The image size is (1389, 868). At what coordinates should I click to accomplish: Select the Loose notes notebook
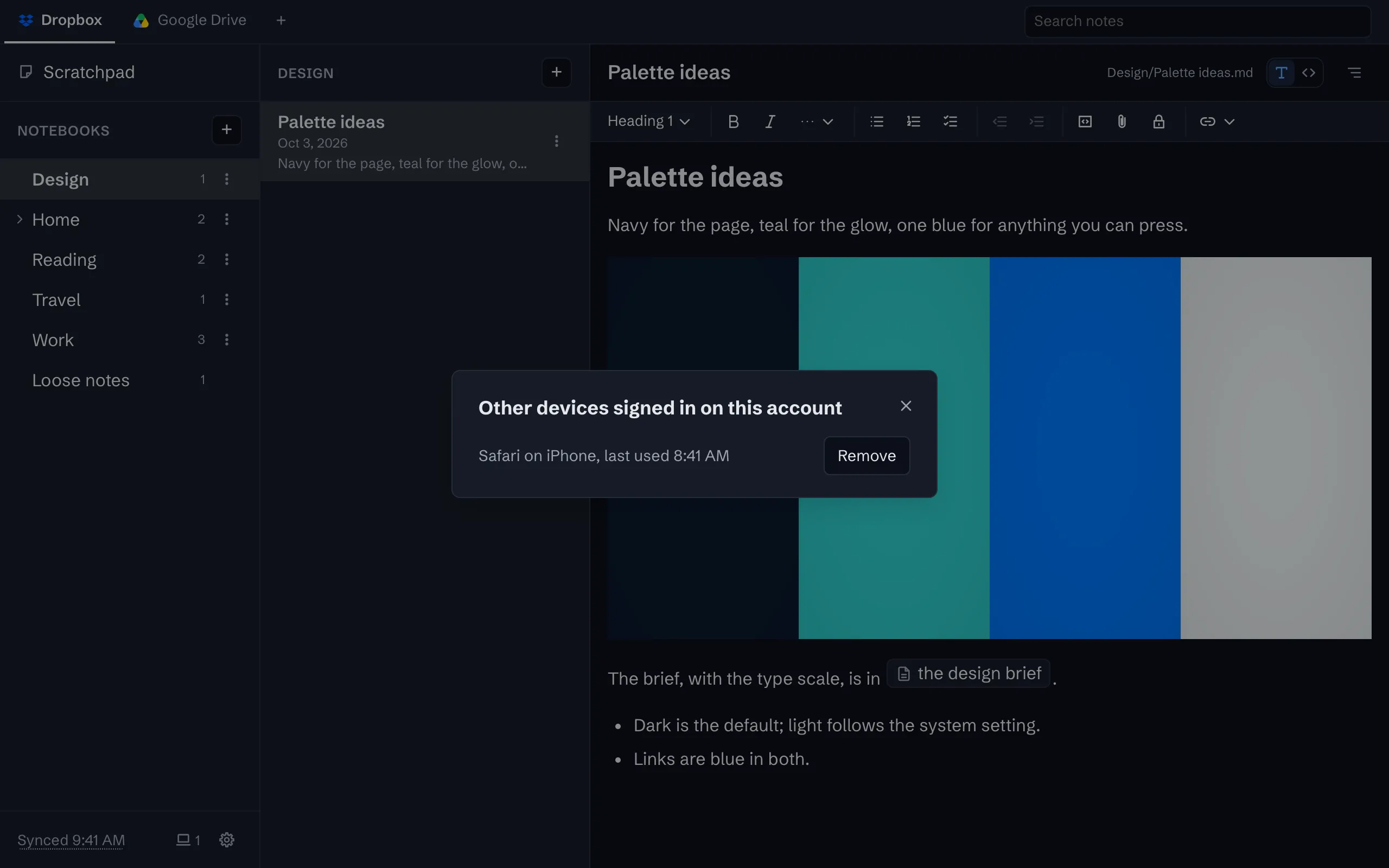pyautogui.click(x=130, y=380)
